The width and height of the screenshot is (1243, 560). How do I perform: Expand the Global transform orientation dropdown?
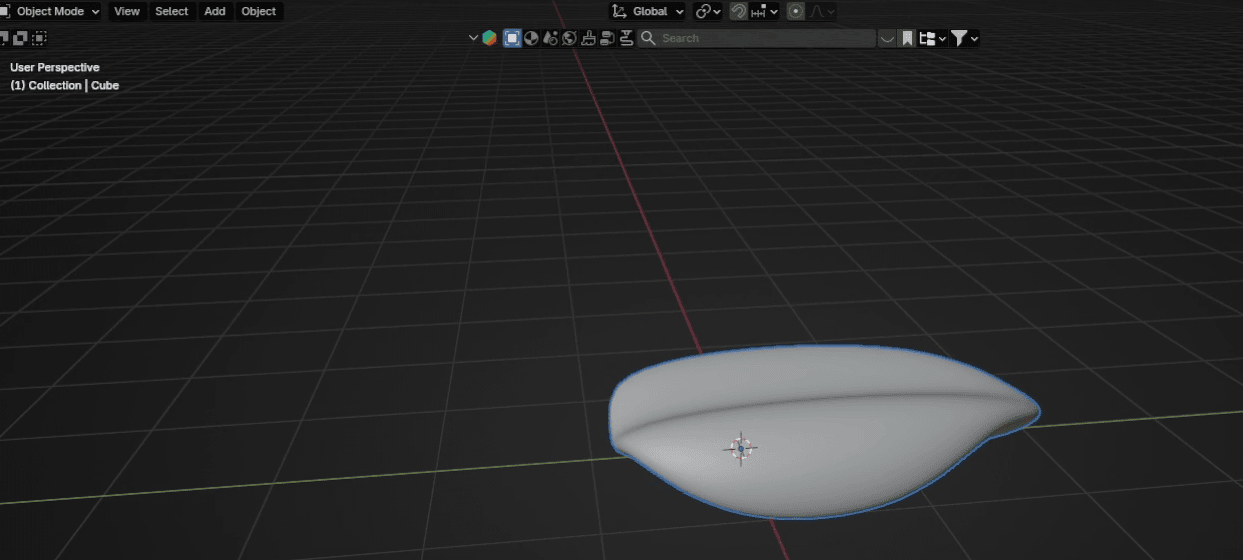tap(648, 11)
